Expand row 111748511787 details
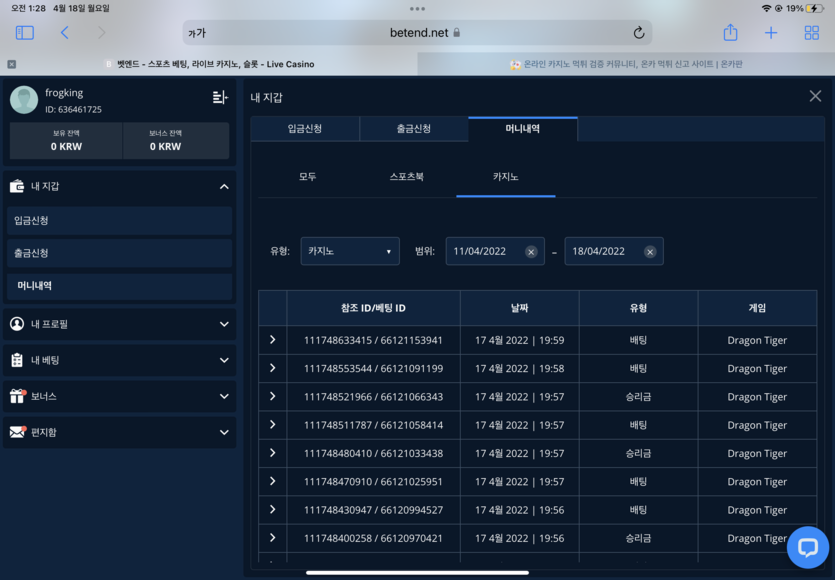835x580 pixels. point(272,424)
